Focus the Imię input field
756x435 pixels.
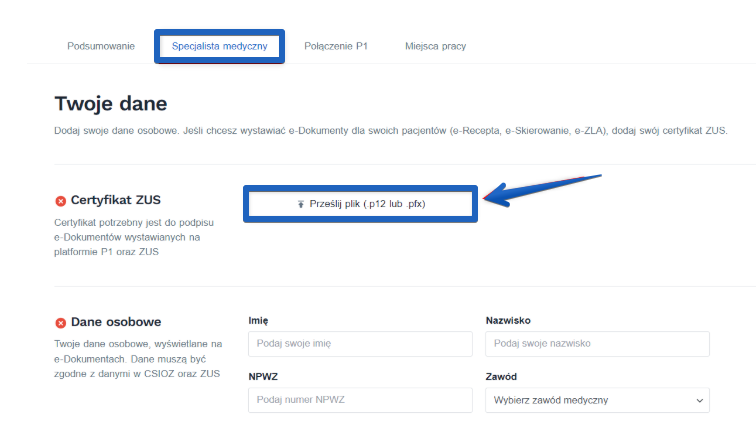[360, 344]
